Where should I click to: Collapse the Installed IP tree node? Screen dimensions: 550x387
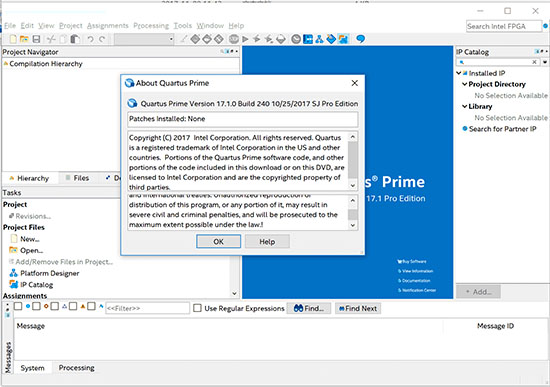tap(459, 73)
